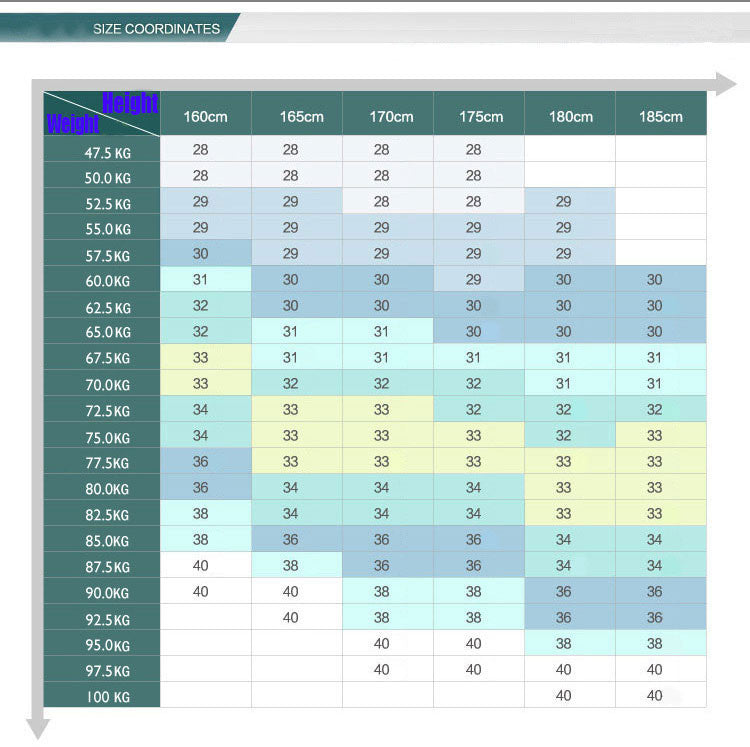Click the right-pointing arrowhead above the table
This screenshot has height=747, width=750.
tap(724, 83)
